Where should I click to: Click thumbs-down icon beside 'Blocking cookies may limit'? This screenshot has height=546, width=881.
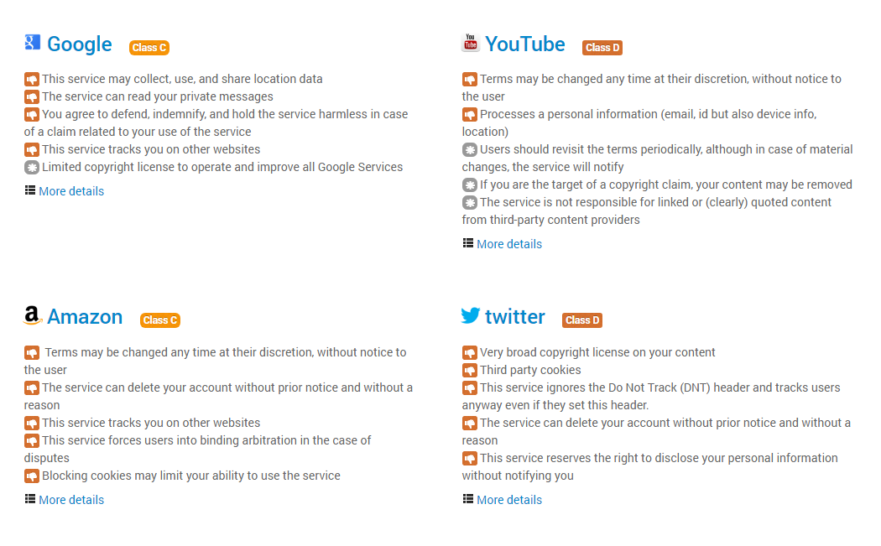(31, 476)
